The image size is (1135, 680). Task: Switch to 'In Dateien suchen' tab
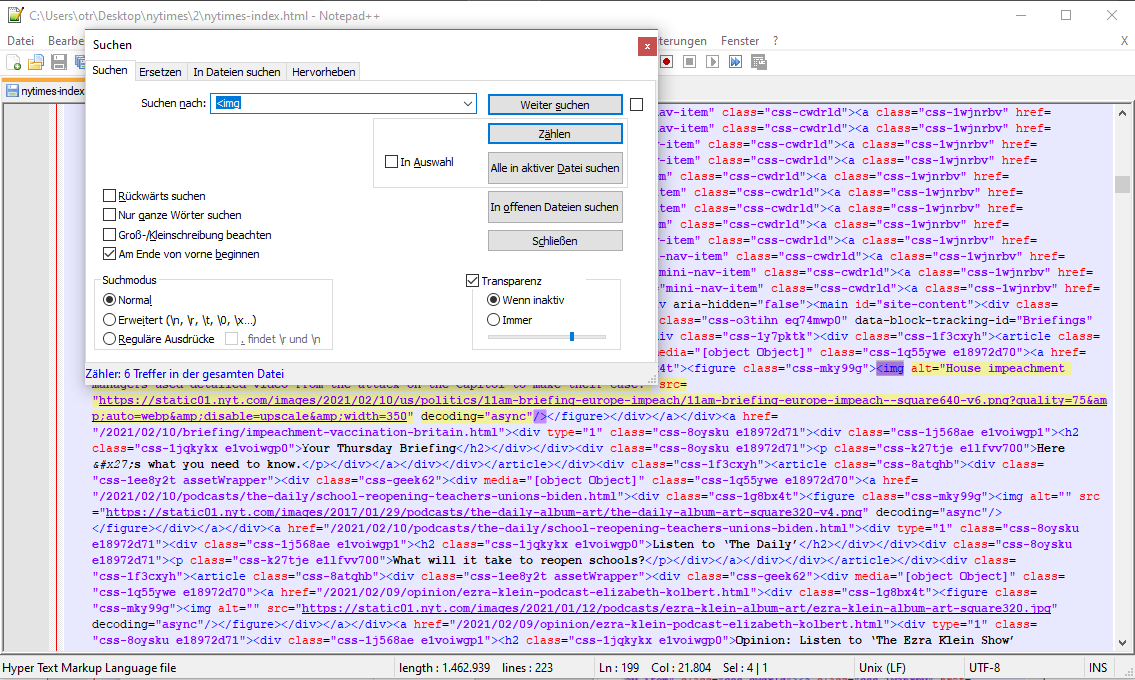[x=237, y=72]
